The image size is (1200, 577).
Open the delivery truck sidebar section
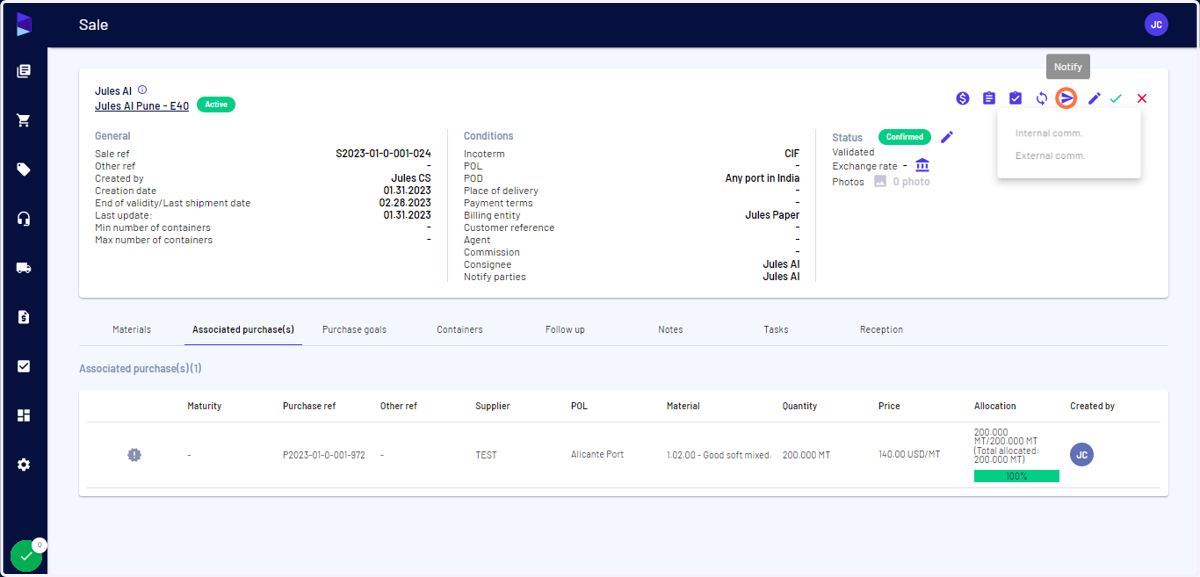tap(24, 268)
